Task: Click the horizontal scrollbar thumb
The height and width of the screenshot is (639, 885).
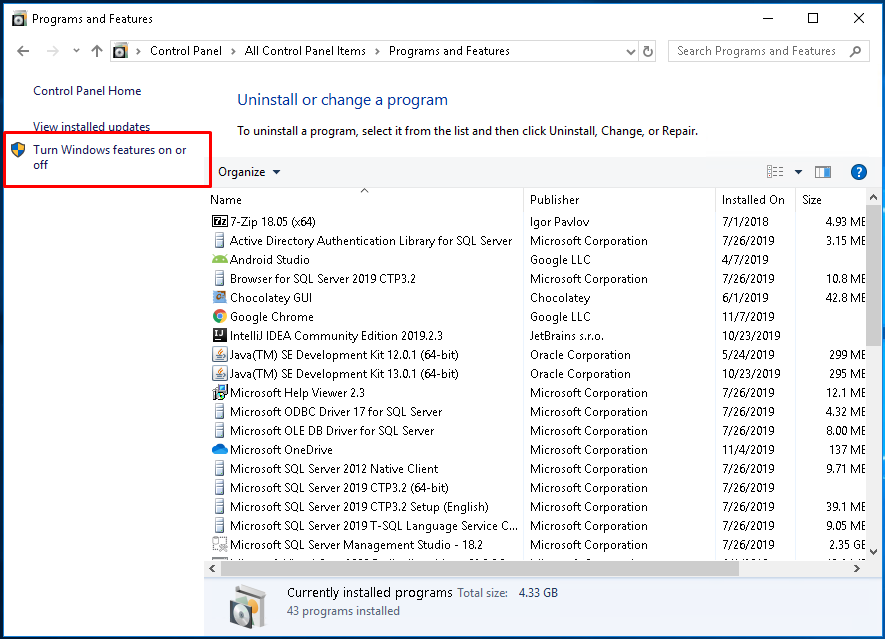Action: [480, 568]
